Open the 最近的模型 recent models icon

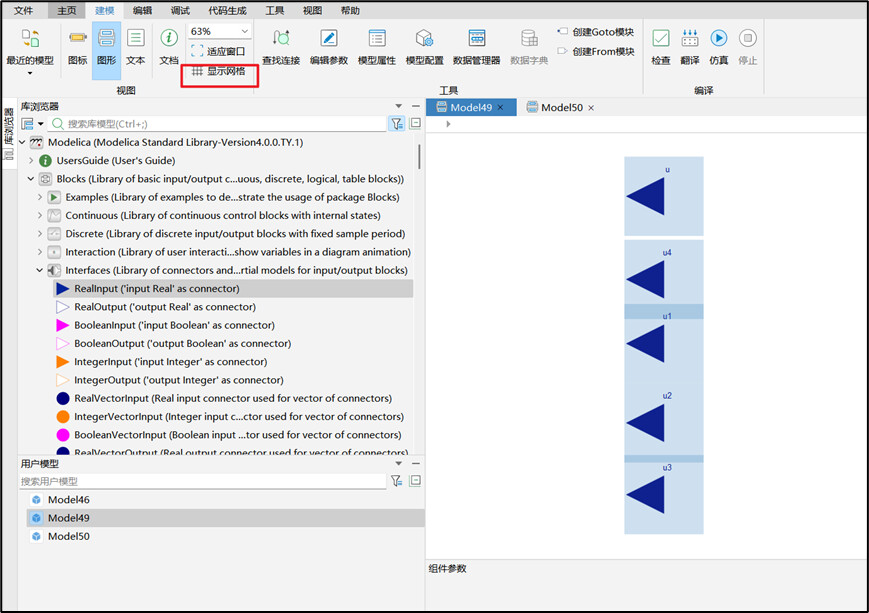click(30, 39)
